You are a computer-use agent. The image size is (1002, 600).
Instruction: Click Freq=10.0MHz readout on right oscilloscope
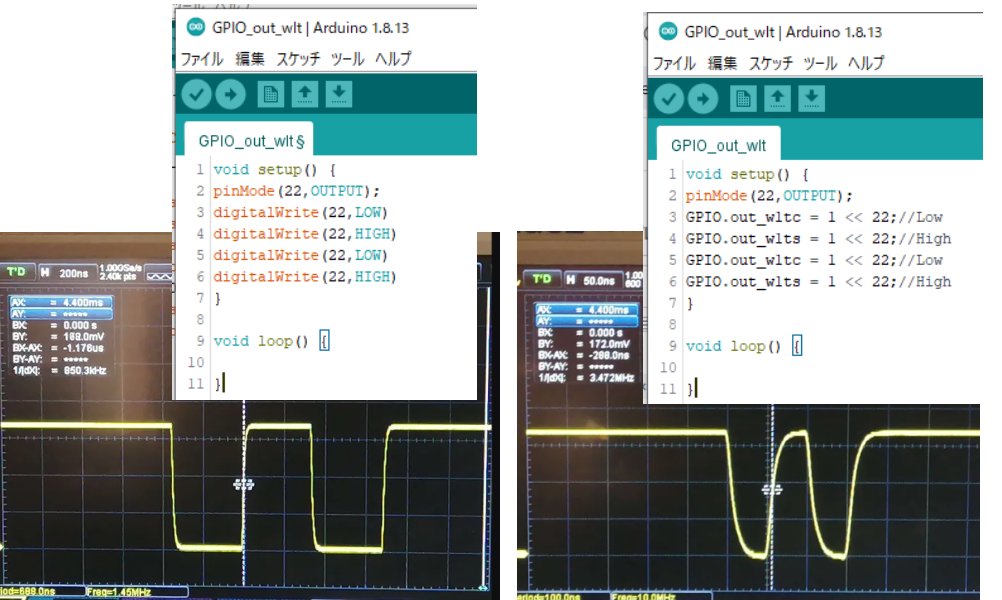coord(643,597)
